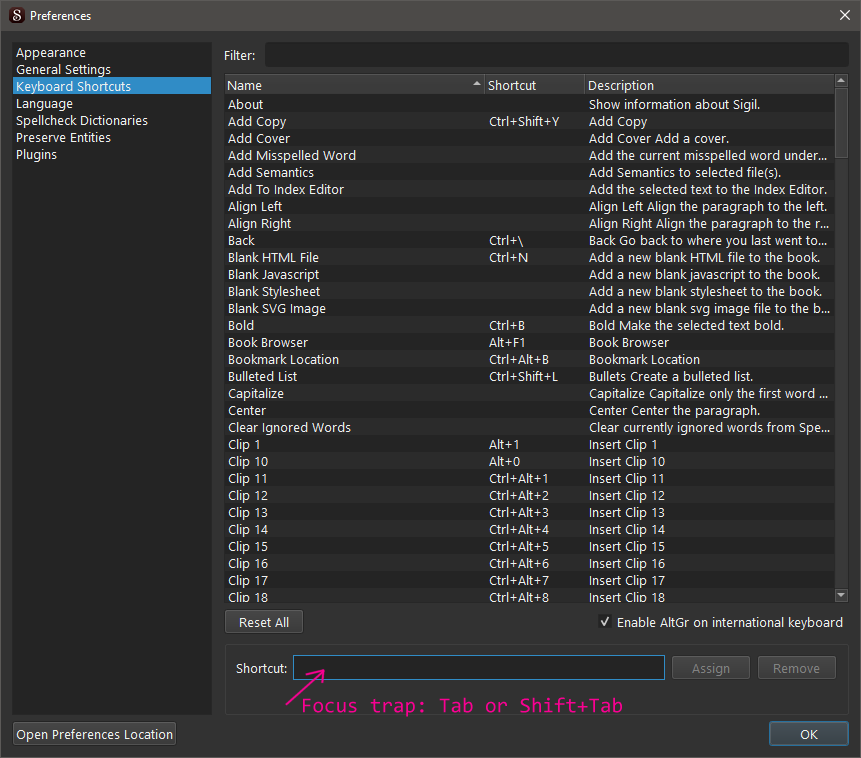The image size is (861, 758).
Task: Open the General Settings page
Action: tap(112, 70)
